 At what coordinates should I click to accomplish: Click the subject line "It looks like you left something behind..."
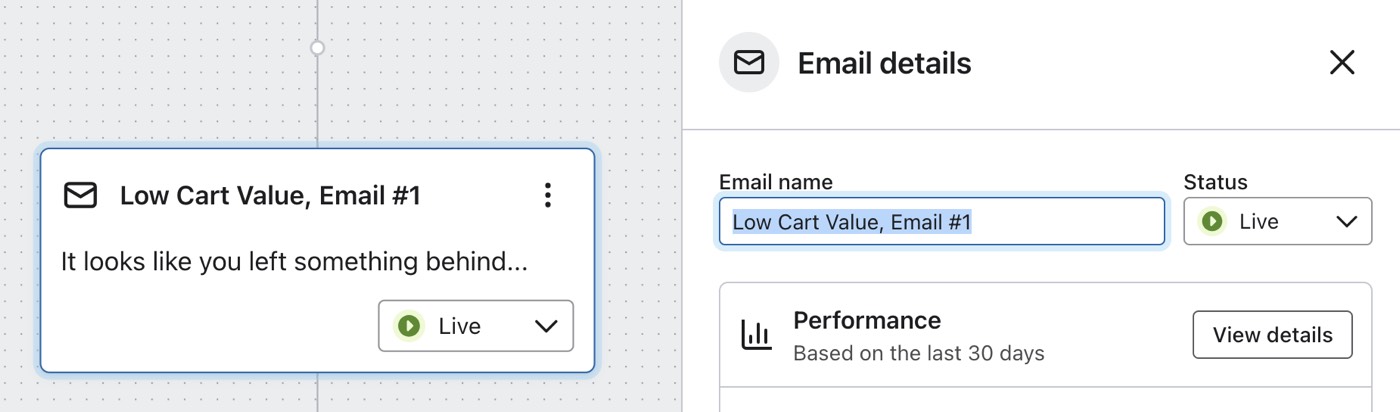tap(294, 262)
